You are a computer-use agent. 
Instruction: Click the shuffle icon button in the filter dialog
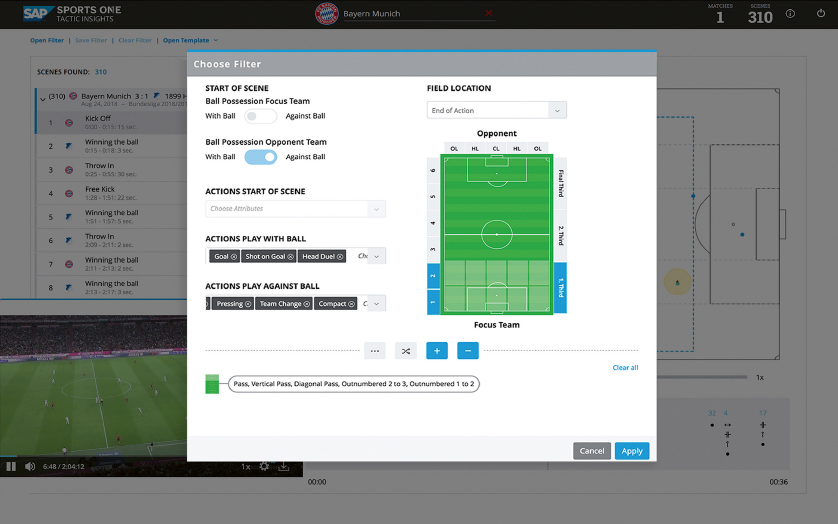405,350
